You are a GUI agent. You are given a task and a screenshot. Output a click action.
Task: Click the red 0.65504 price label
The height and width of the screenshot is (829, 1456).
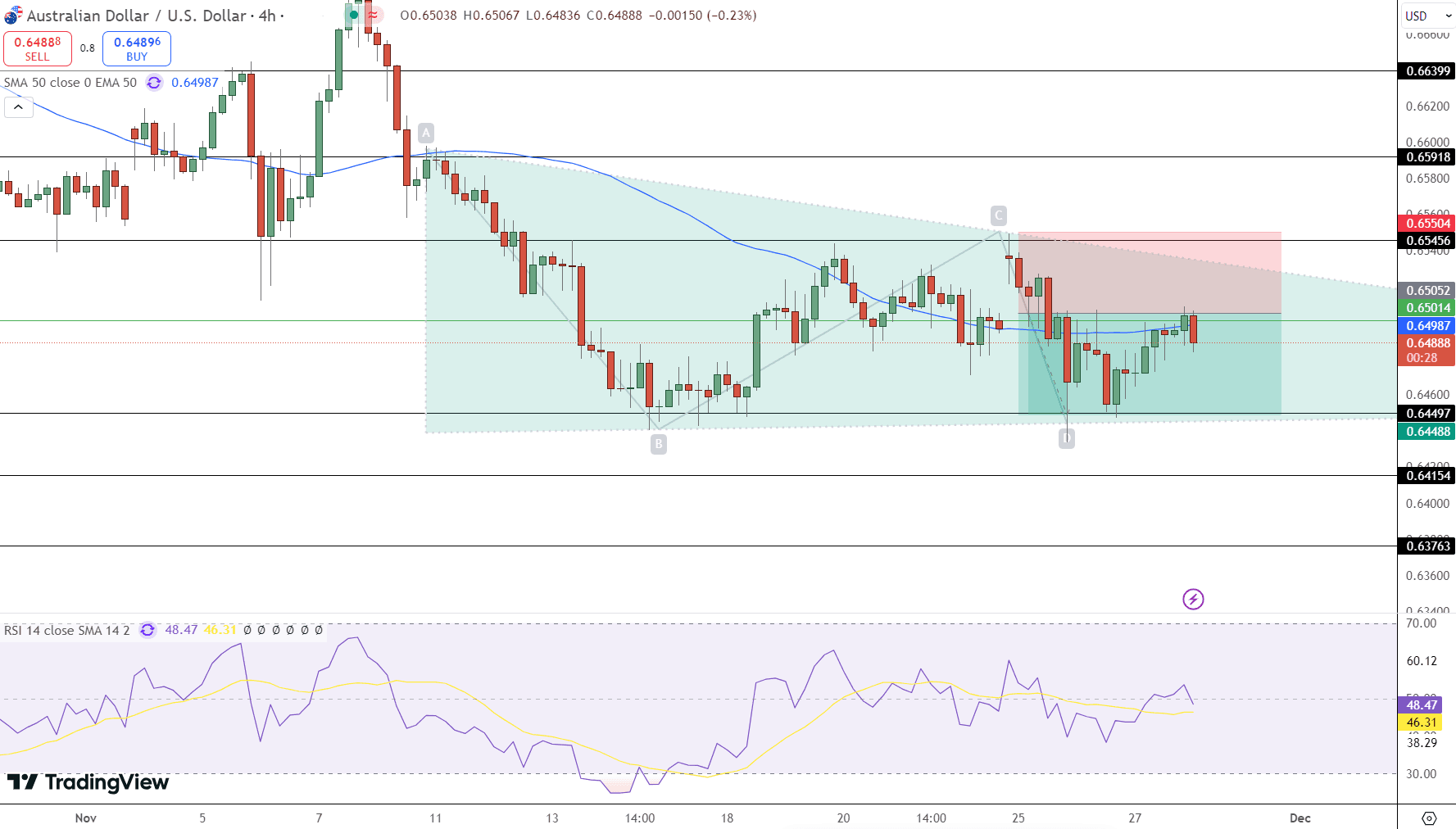1427,224
